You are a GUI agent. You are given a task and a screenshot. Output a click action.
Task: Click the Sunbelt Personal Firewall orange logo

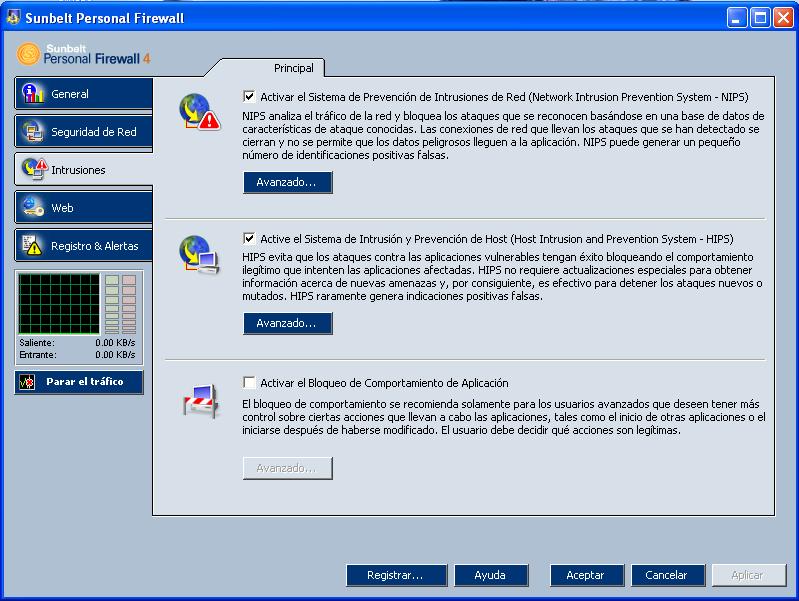pyautogui.click(x=28, y=54)
